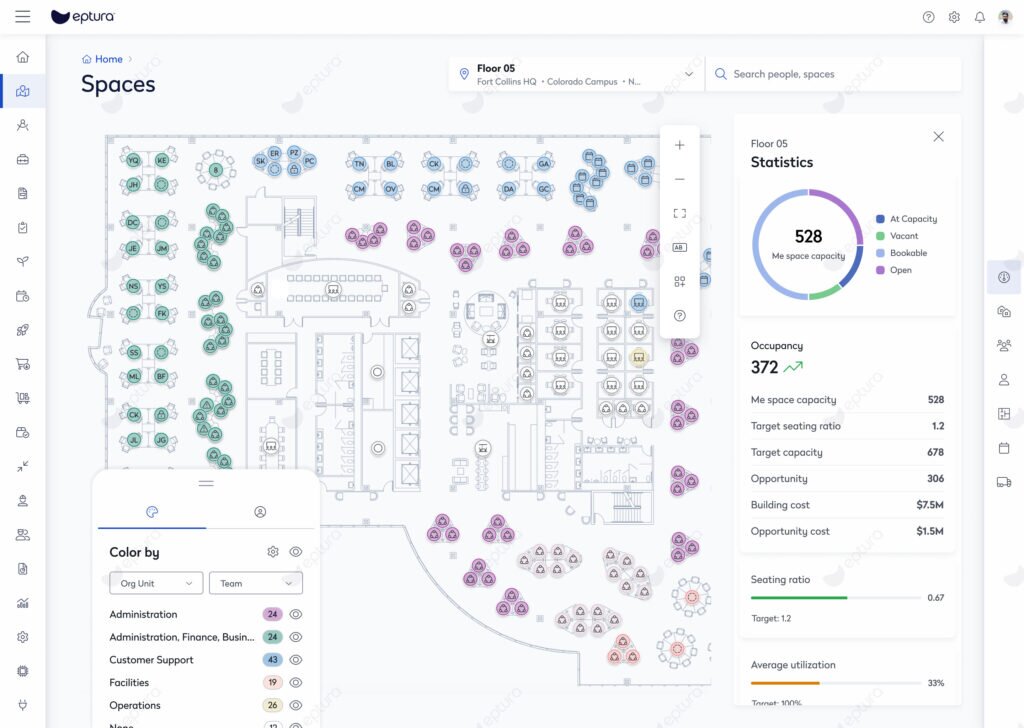Toggle visibility of Customer Support
The image size is (1024, 728).
296,660
